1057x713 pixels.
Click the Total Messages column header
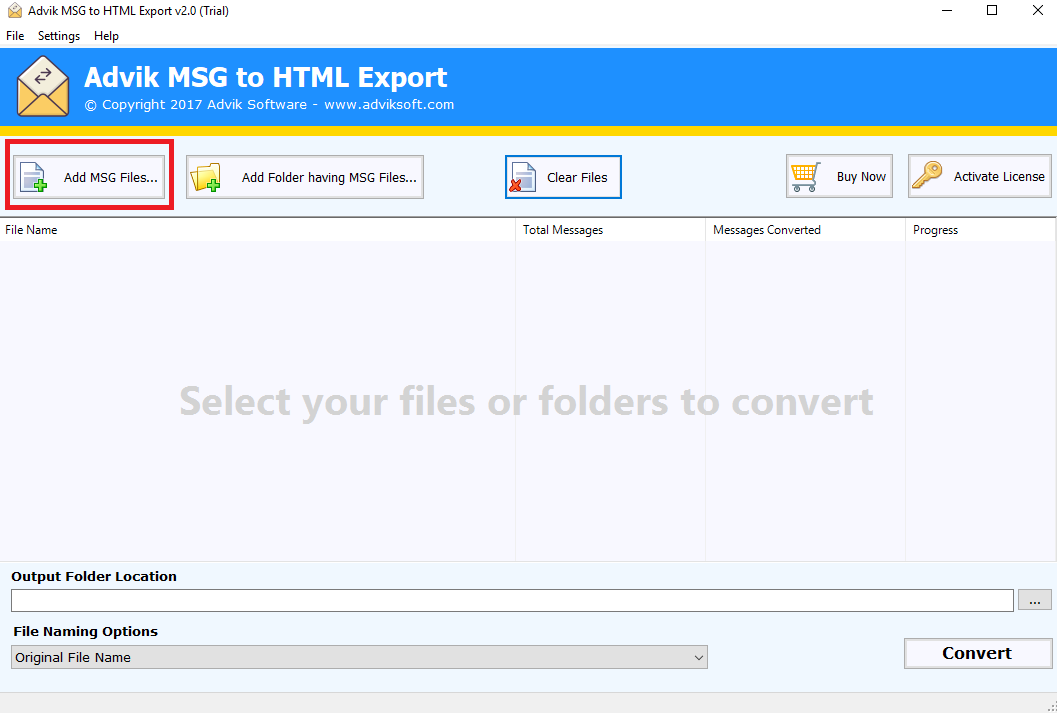(610, 230)
